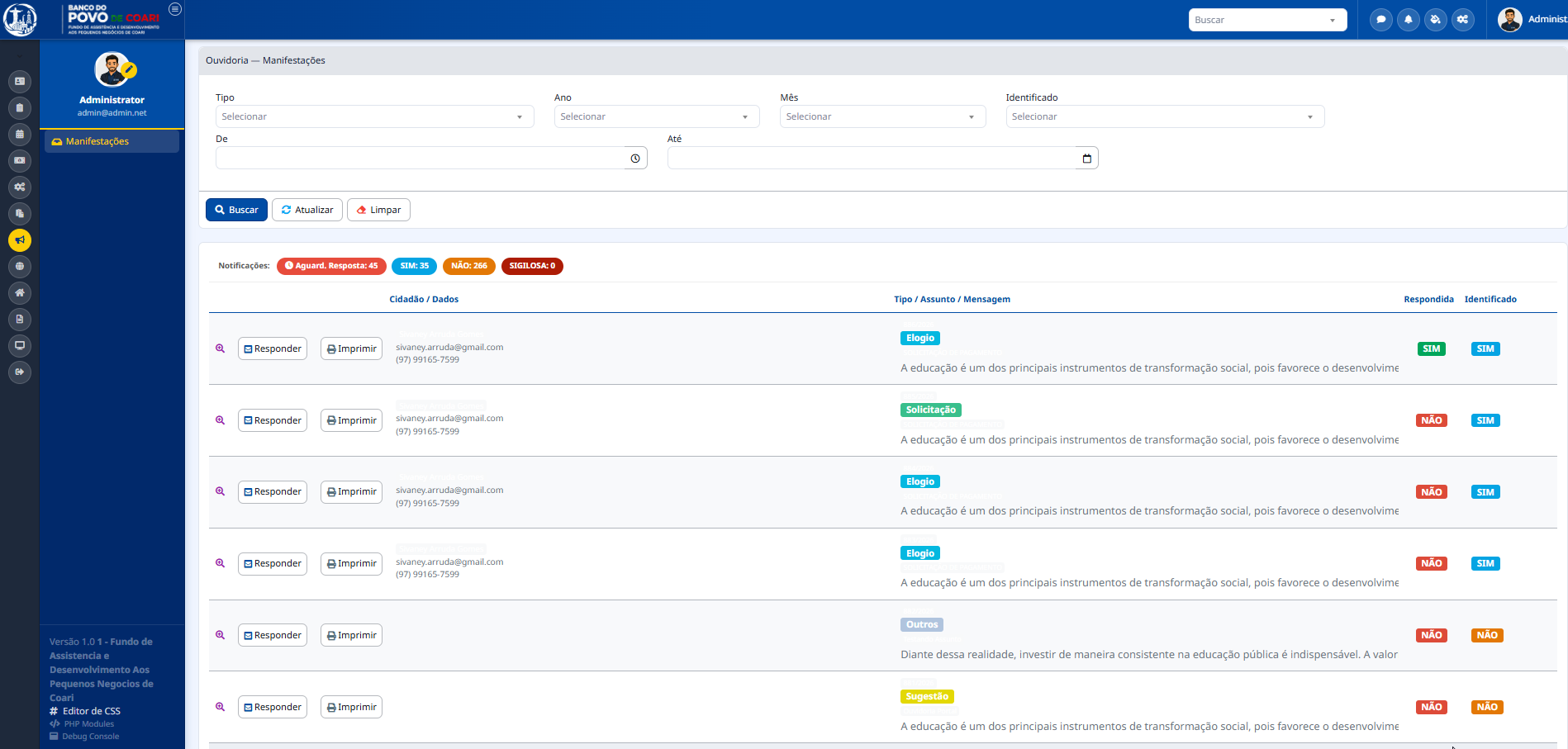Open the money bill sidebar icon

[20, 160]
